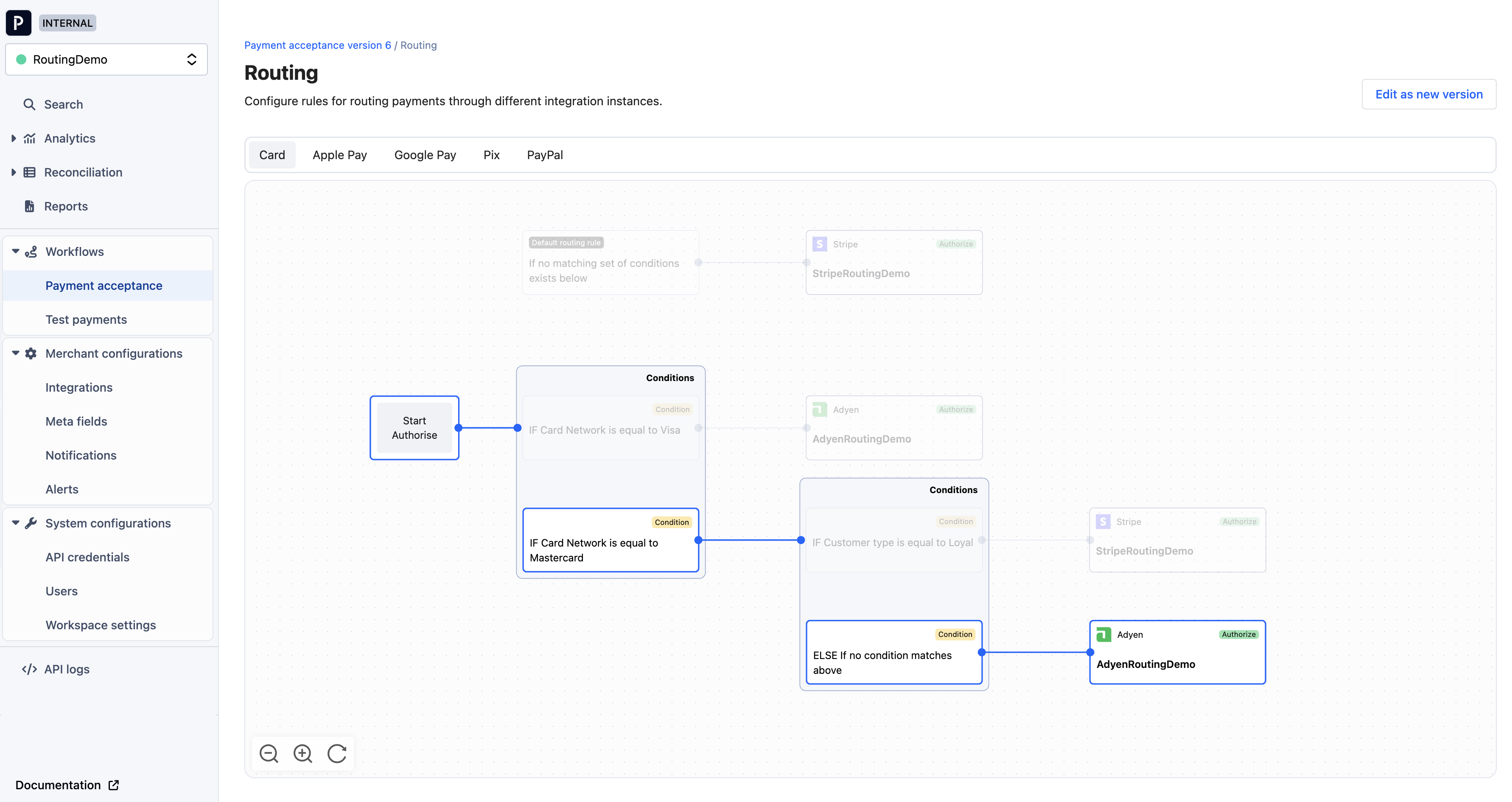
Task: Click the Merchant configurations section label
Action: (114, 353)
